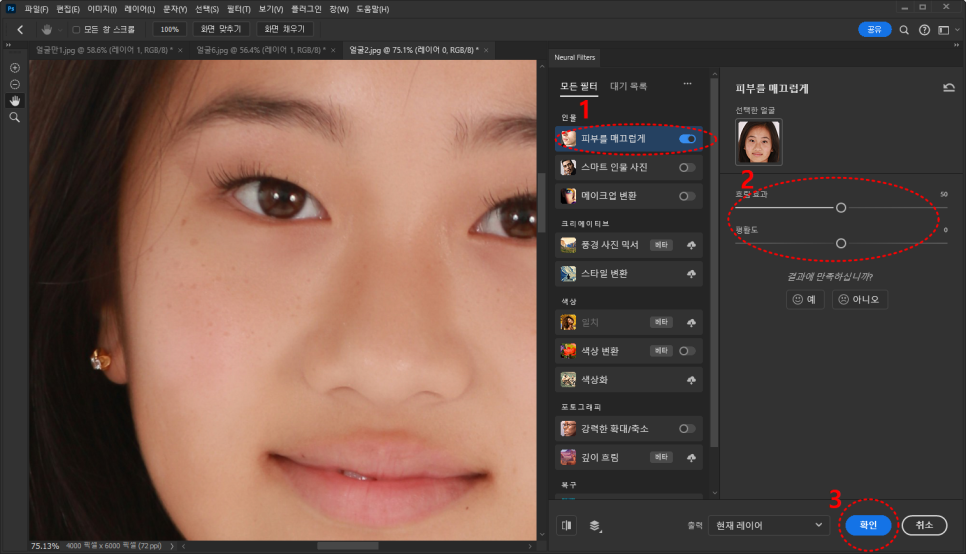Click the 100% zoom button

click(169, 29)
